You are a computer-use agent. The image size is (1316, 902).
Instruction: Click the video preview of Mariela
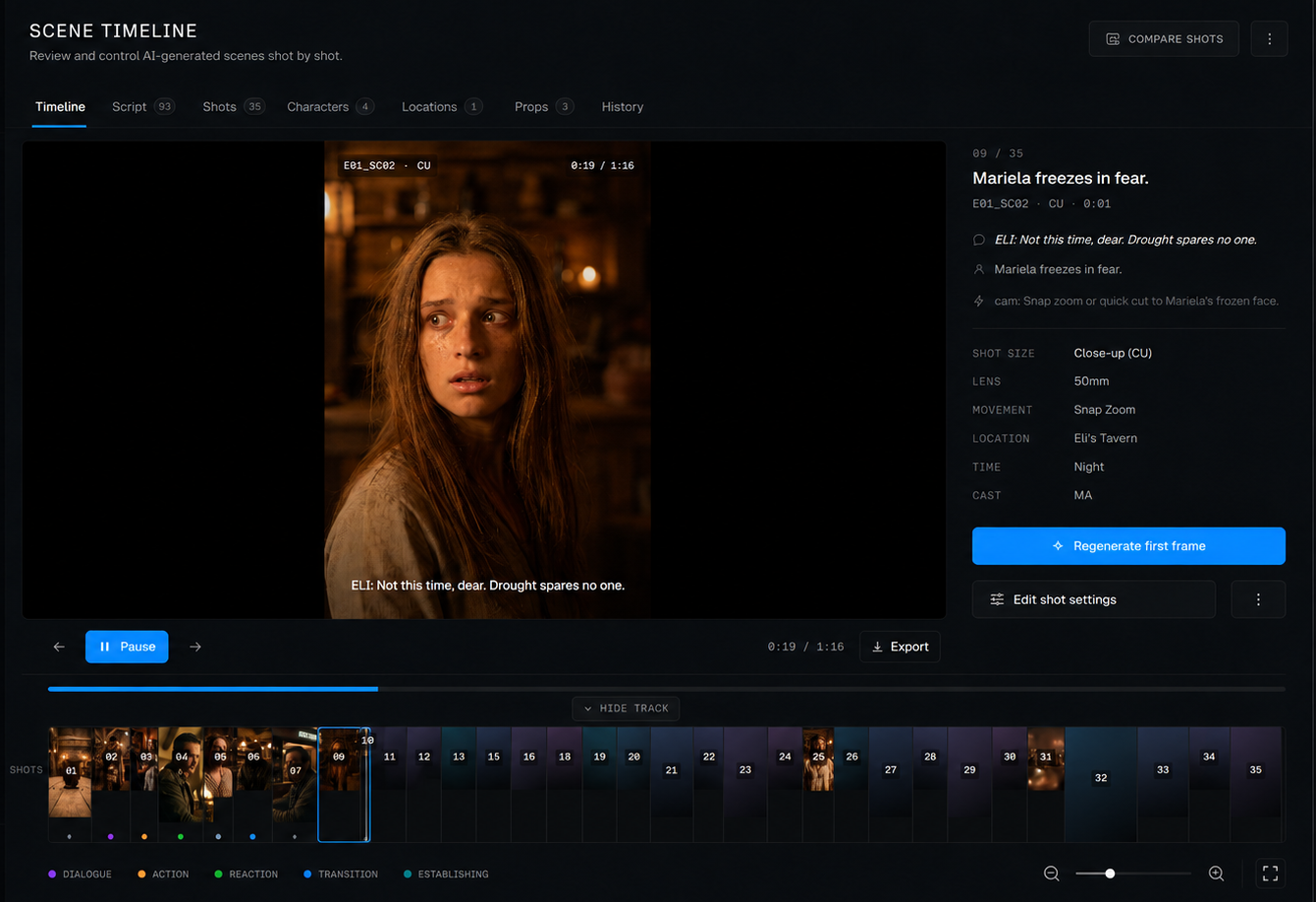(x=487, y=380)
